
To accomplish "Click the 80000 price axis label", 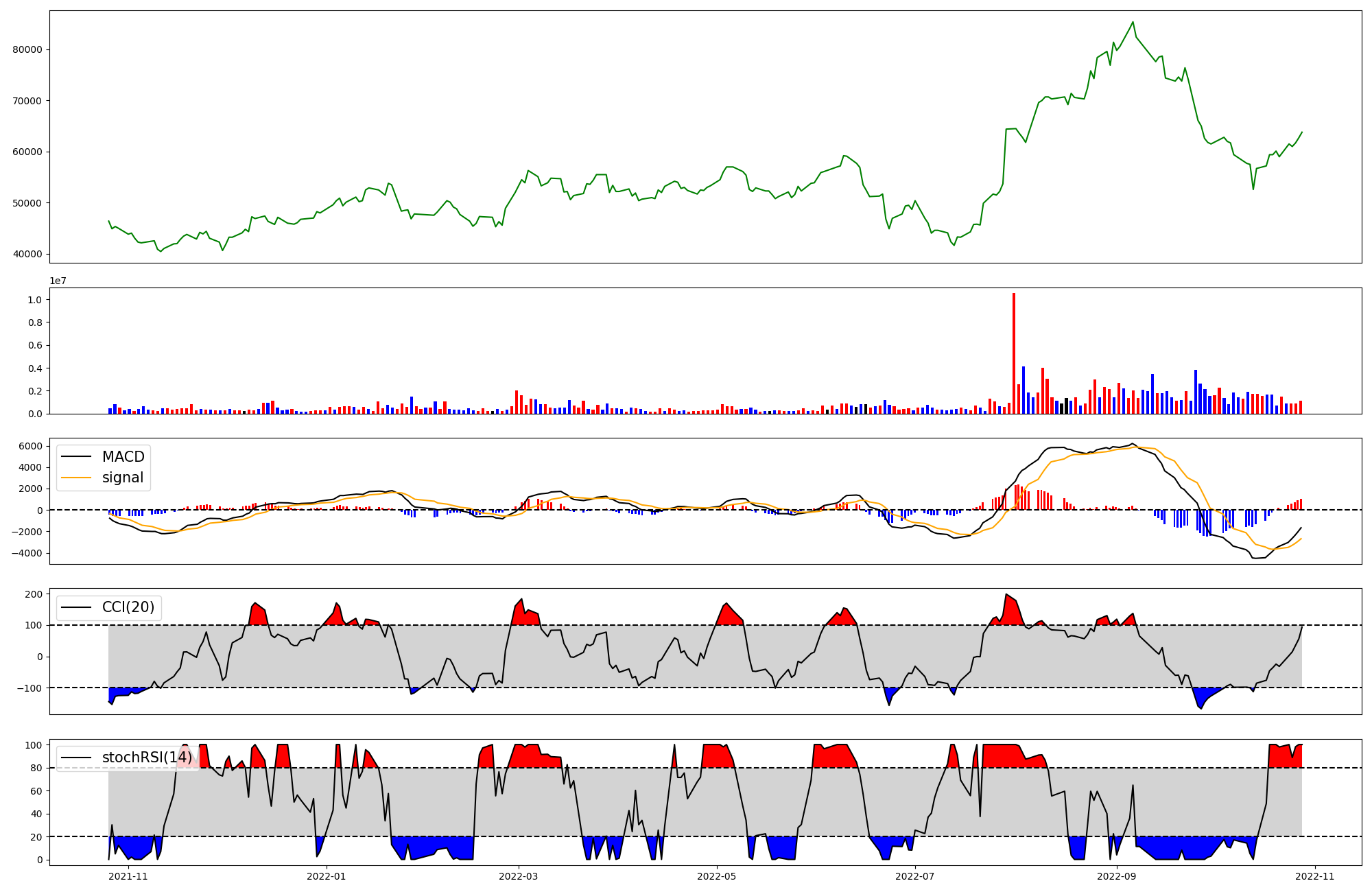I will pos(27,49).
